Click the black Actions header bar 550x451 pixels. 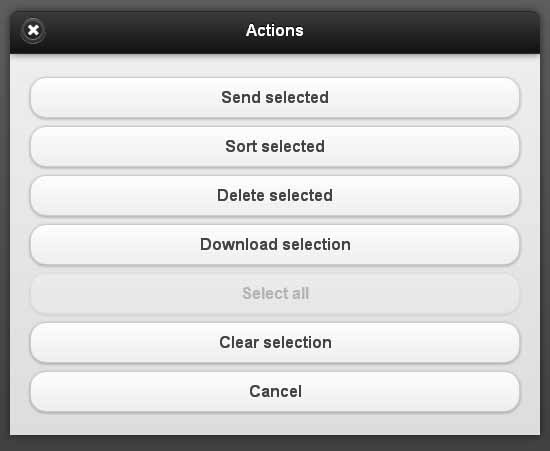tap(275, 32)
